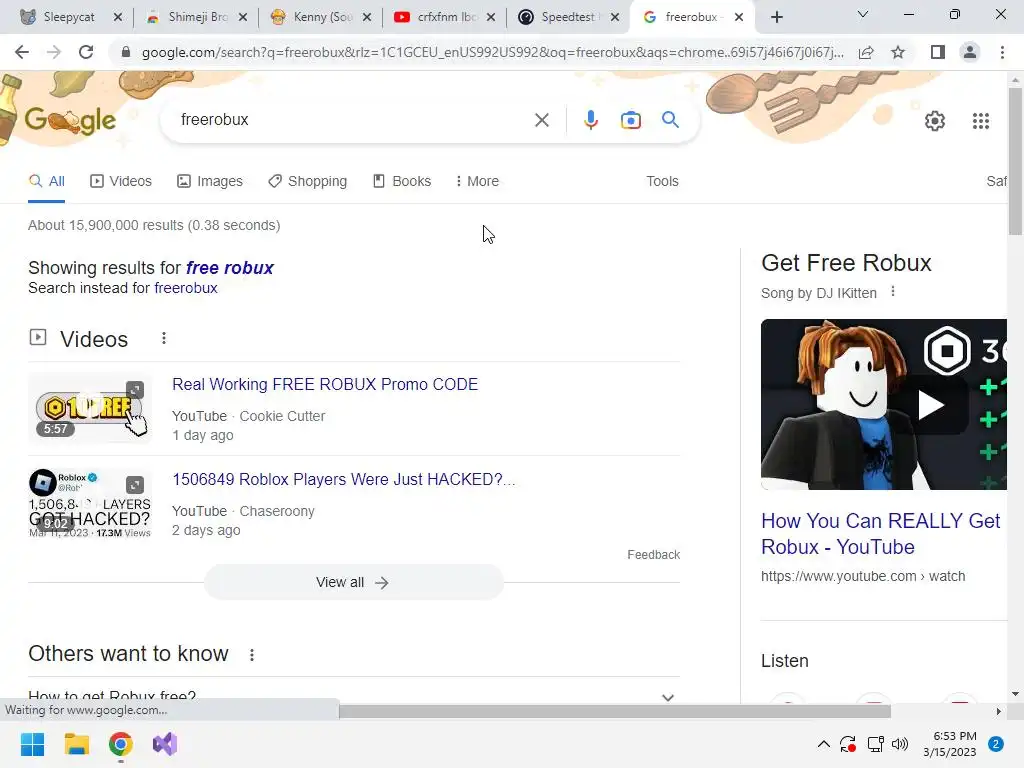Search by image with camera icon
Viewport: 1024px width, 768px height.
tap(630, 120)
